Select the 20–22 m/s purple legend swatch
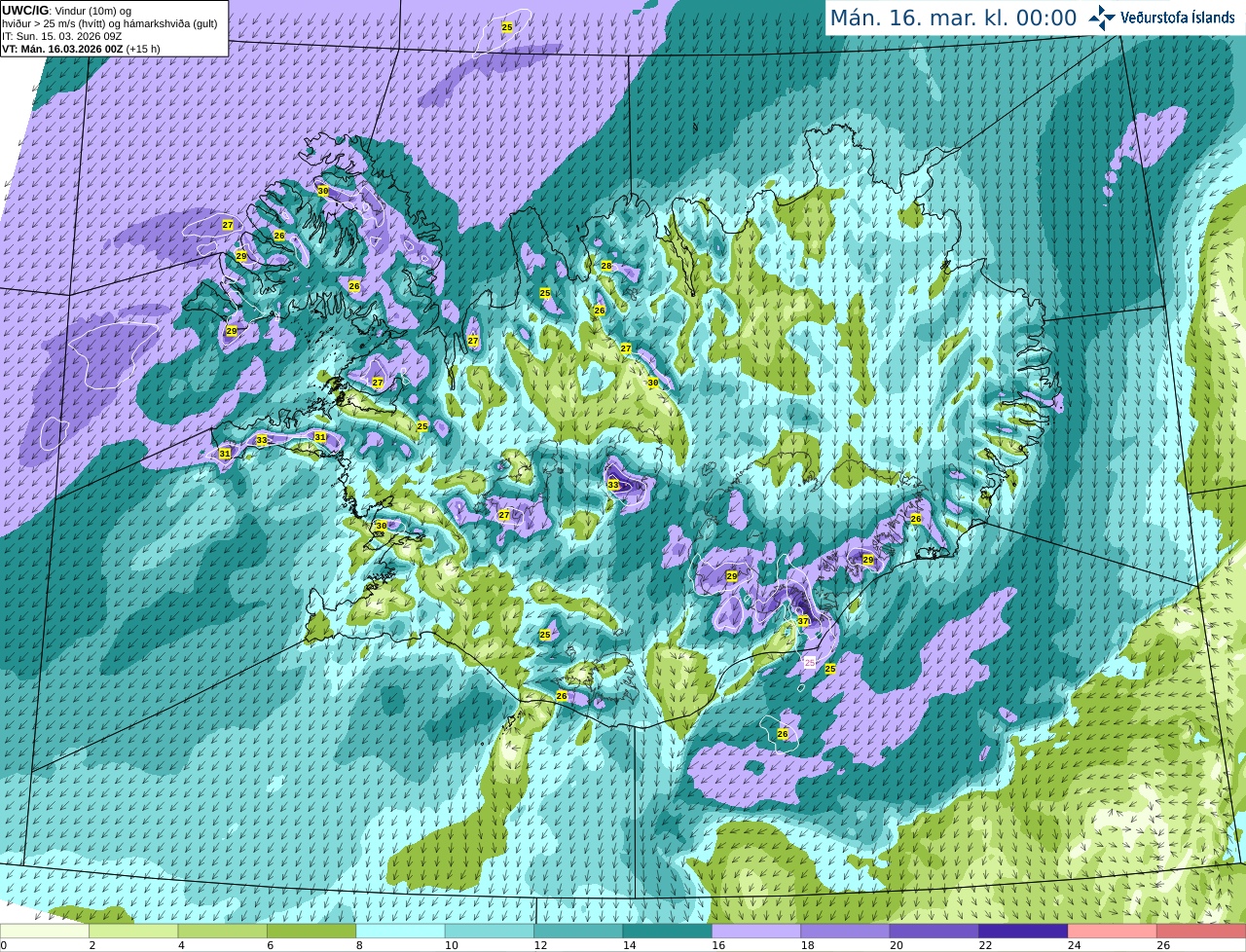The height and width of the screenshot is (952, 1246). (935, 931)
